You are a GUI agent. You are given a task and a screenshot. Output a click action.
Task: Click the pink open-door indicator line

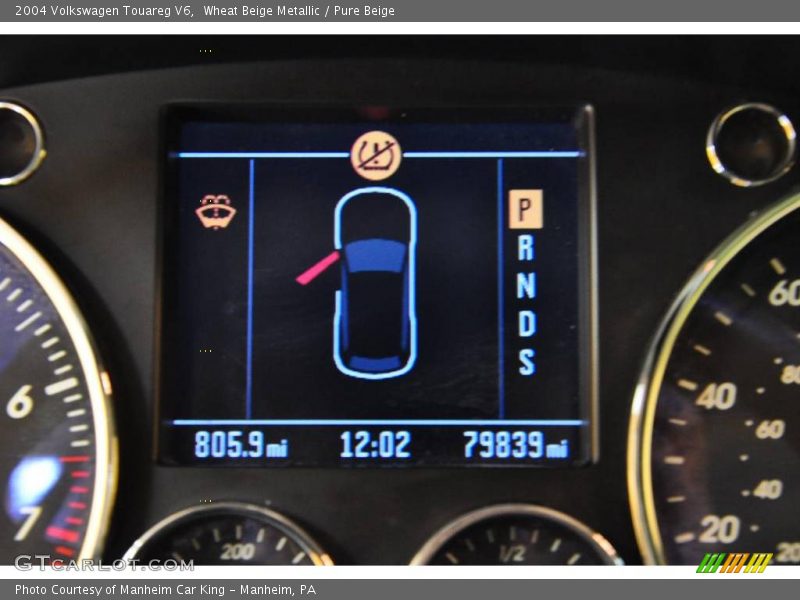317,267
